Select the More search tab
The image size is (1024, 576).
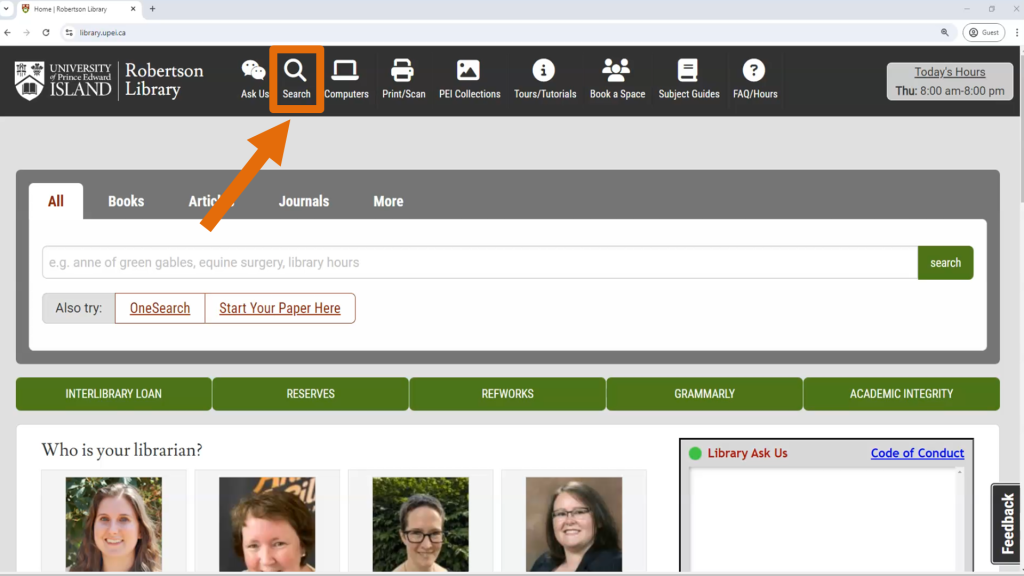(388, 201)
